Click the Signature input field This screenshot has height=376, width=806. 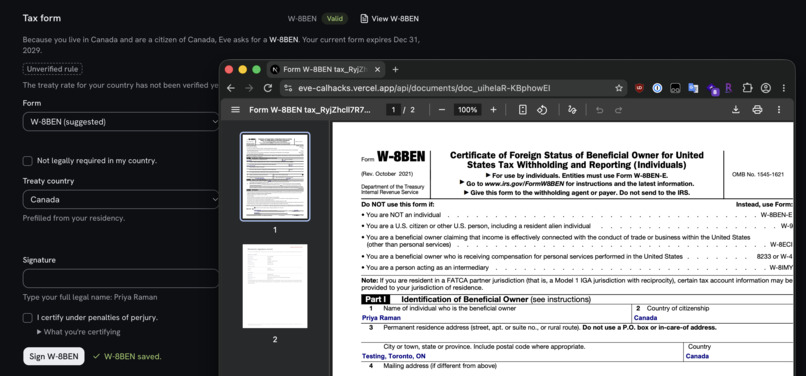[121, 278]
